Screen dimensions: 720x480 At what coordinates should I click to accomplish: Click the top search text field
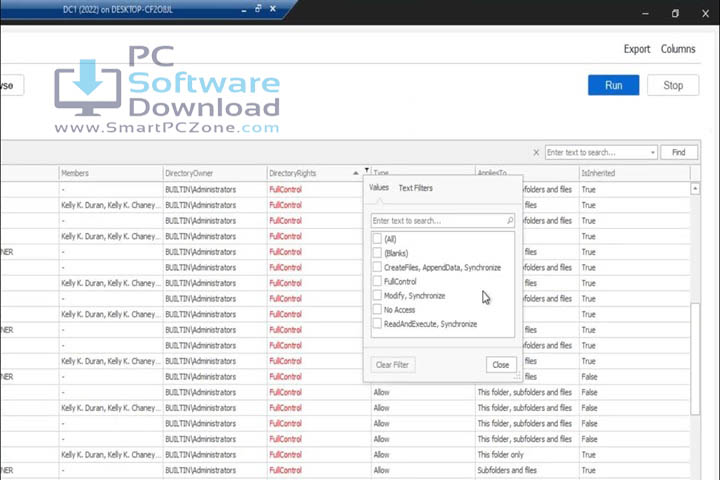pyautogui.click(x=596, y=152)
